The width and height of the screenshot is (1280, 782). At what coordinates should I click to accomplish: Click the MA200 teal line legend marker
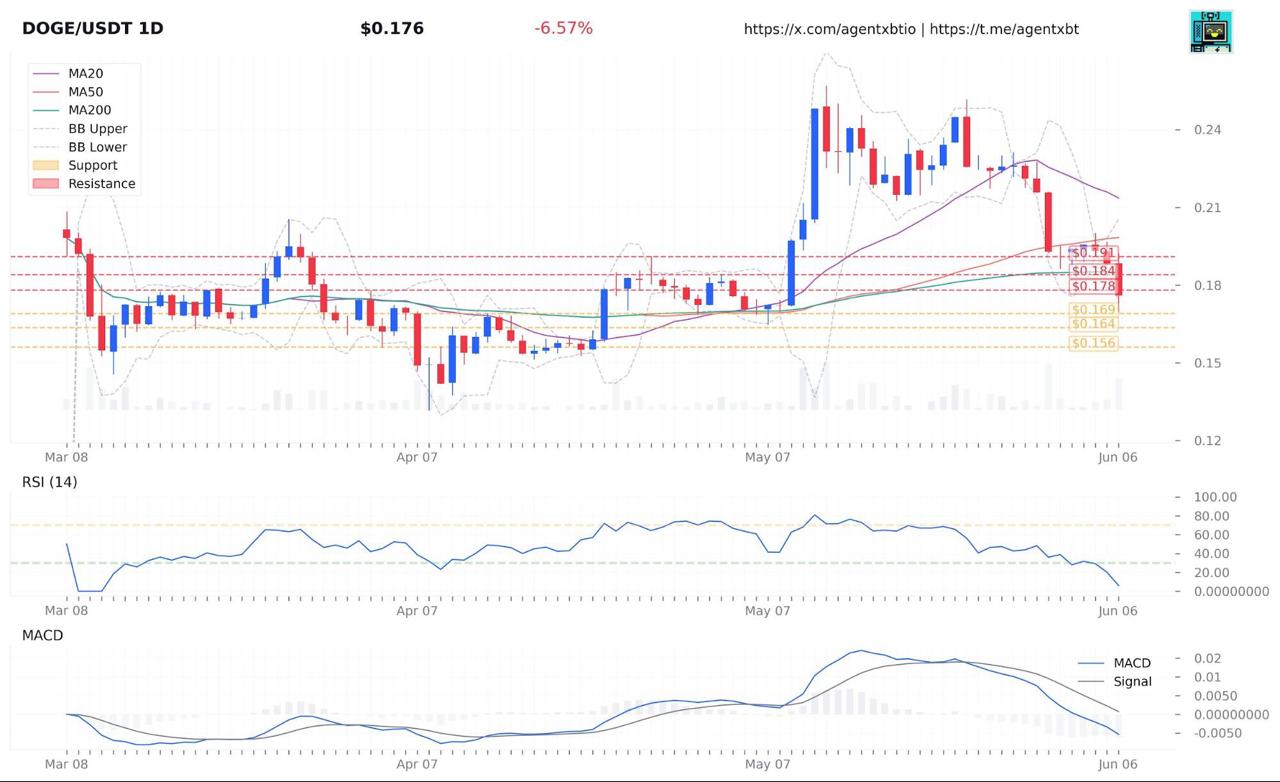coord(46,110)
